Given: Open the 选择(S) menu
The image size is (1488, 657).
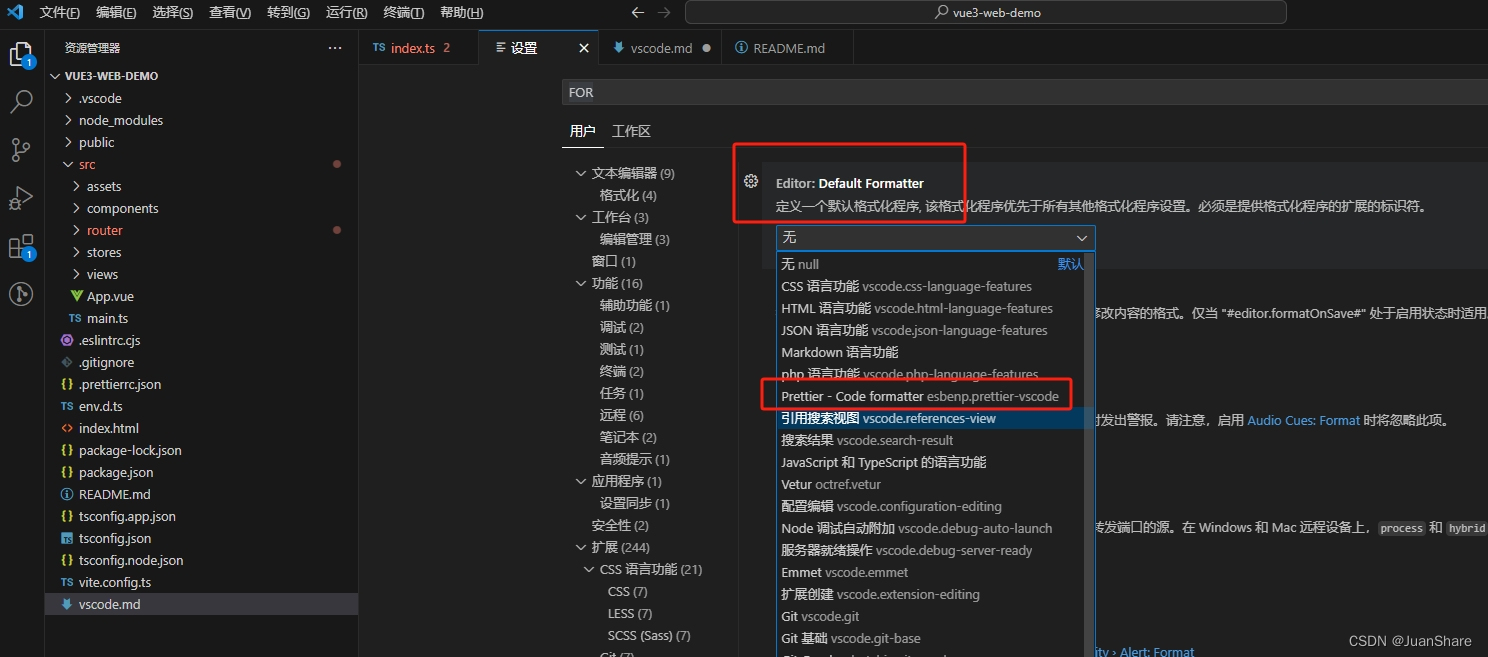Looking at the screenshot, I should tap(174, 13).
